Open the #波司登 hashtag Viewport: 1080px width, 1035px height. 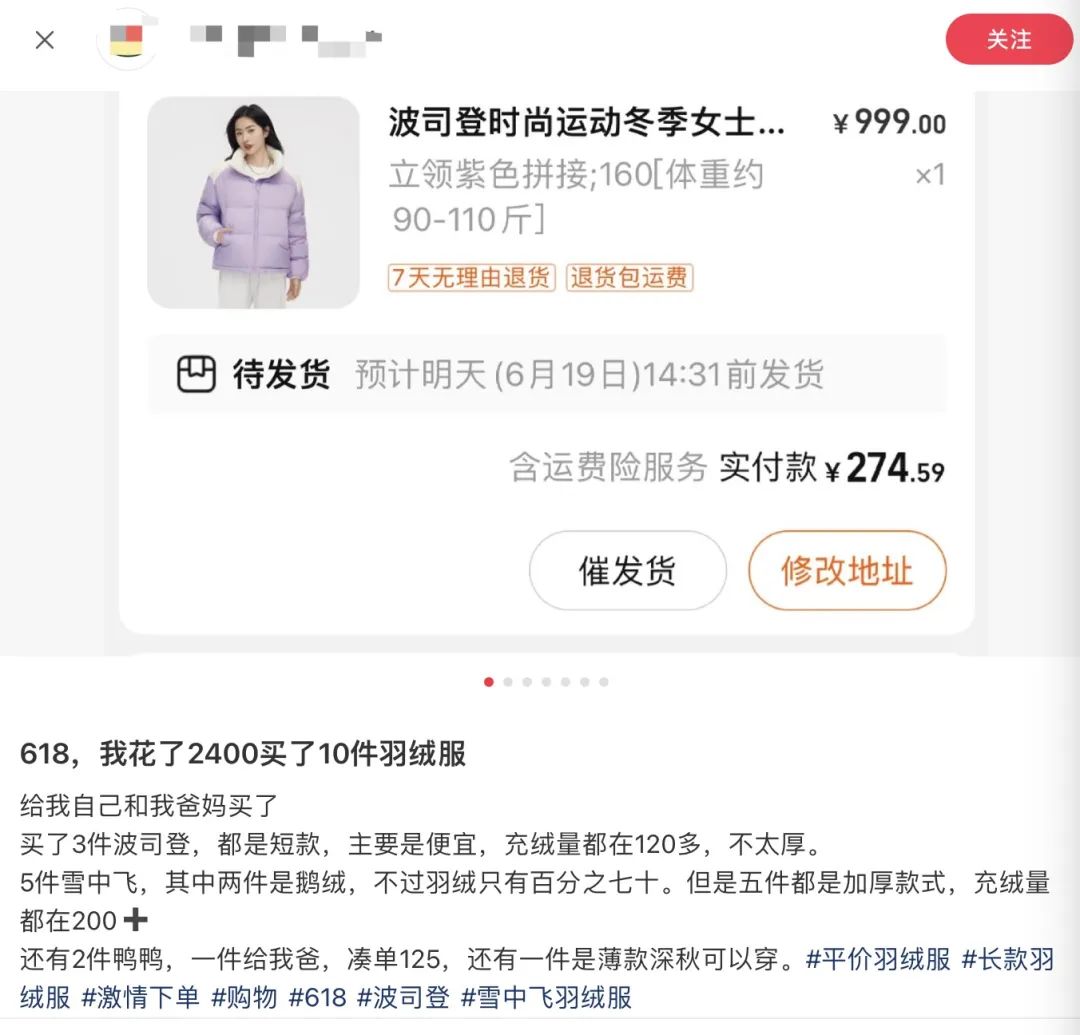click(x=403, y=997)
